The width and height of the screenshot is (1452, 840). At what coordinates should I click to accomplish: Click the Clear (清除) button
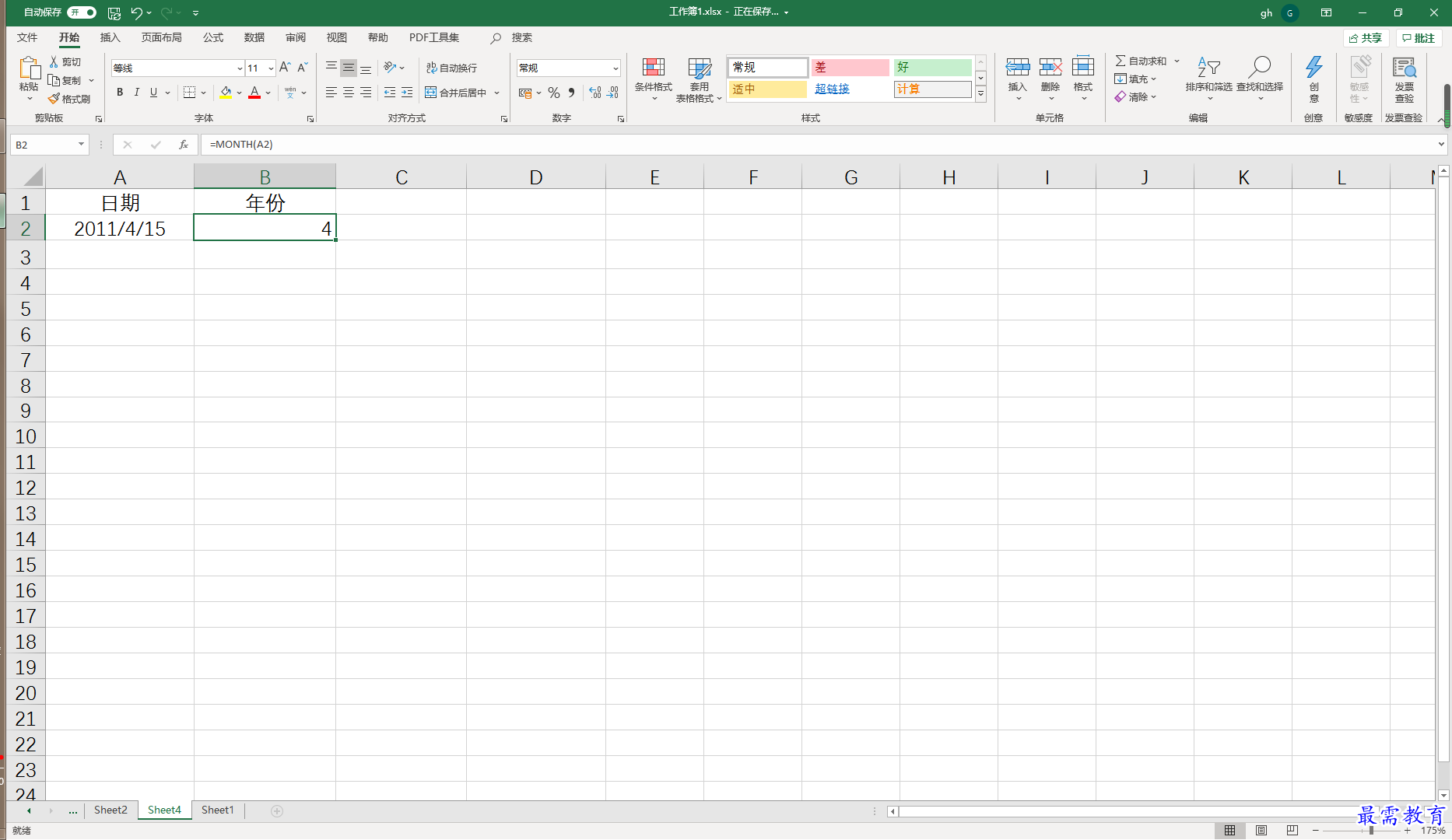[1135, 97]
